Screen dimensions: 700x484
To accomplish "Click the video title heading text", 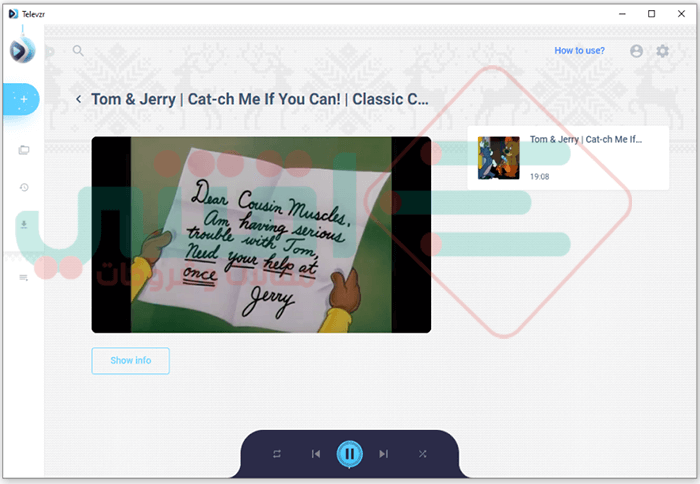I will [x=260, y=99].
